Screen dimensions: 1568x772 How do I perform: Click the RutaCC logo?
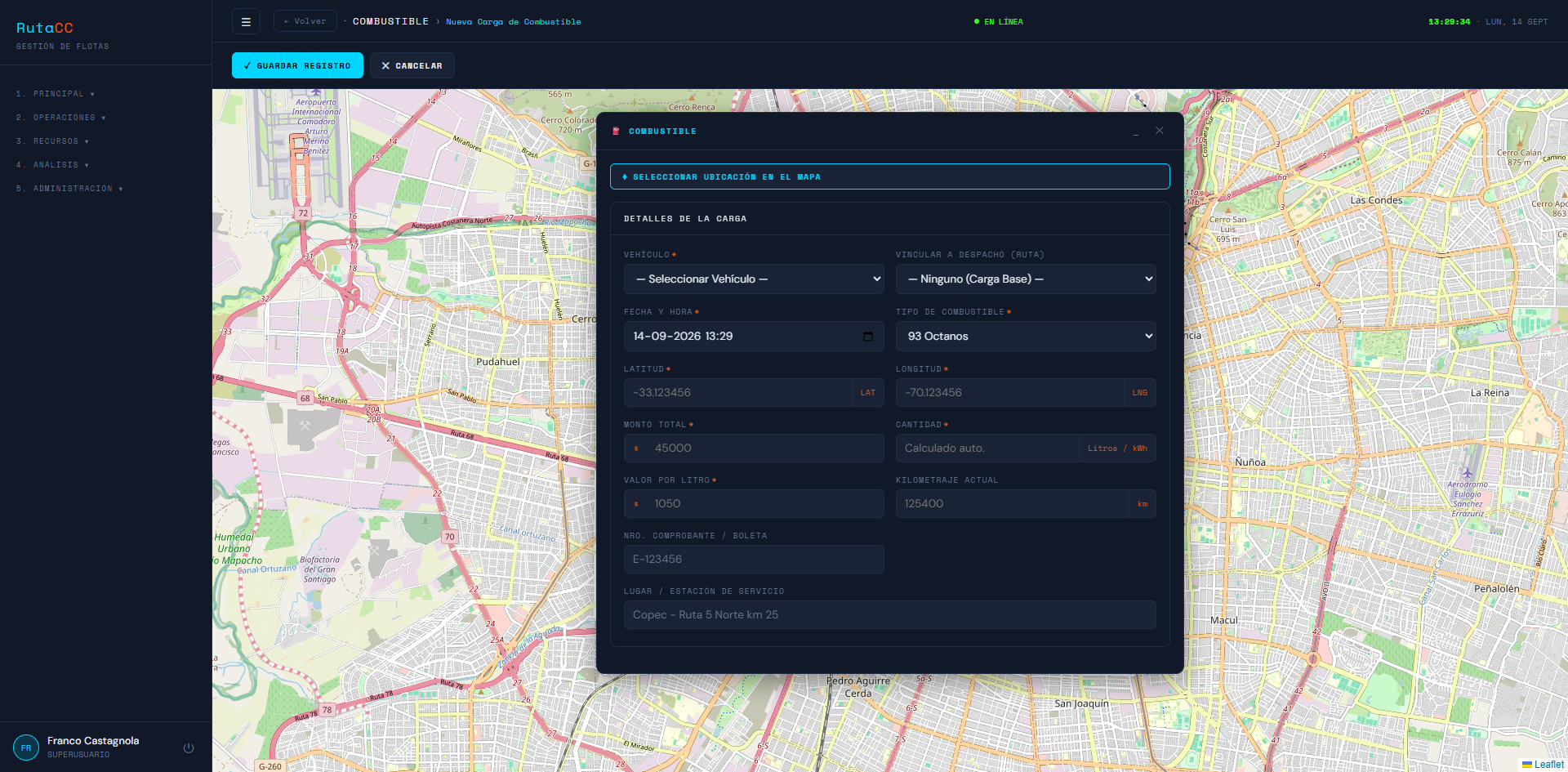click(x=45, y=28)
